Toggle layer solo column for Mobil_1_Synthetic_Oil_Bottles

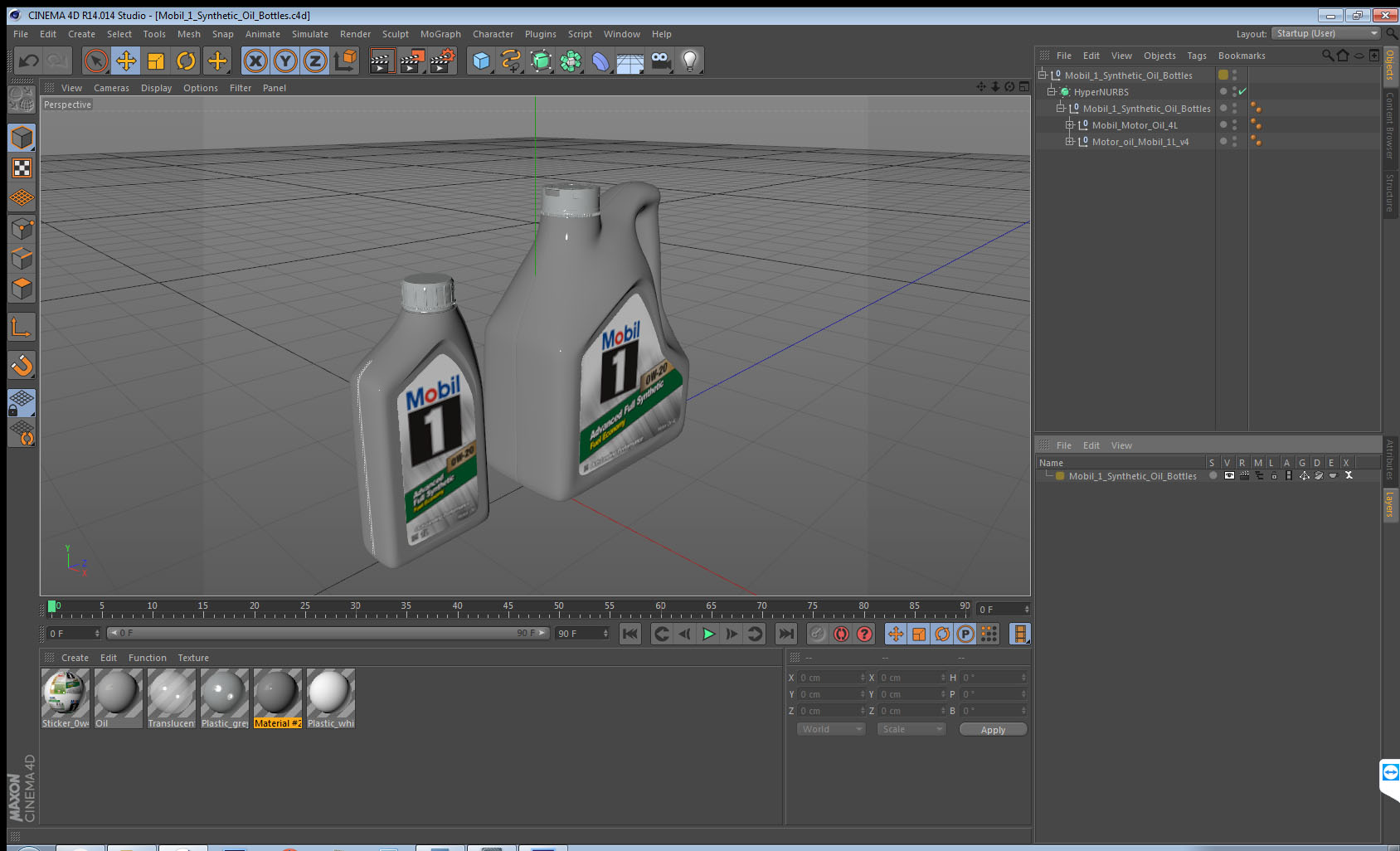1213,476
